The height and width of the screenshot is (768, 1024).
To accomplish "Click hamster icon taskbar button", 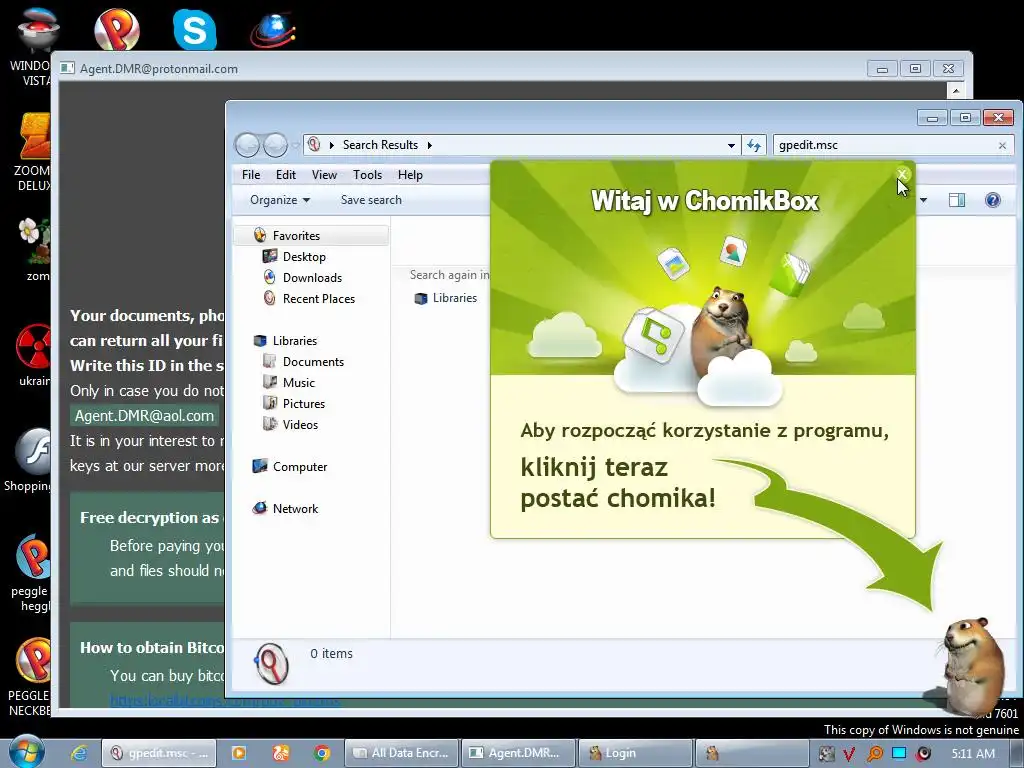I will tap(752, 753).
